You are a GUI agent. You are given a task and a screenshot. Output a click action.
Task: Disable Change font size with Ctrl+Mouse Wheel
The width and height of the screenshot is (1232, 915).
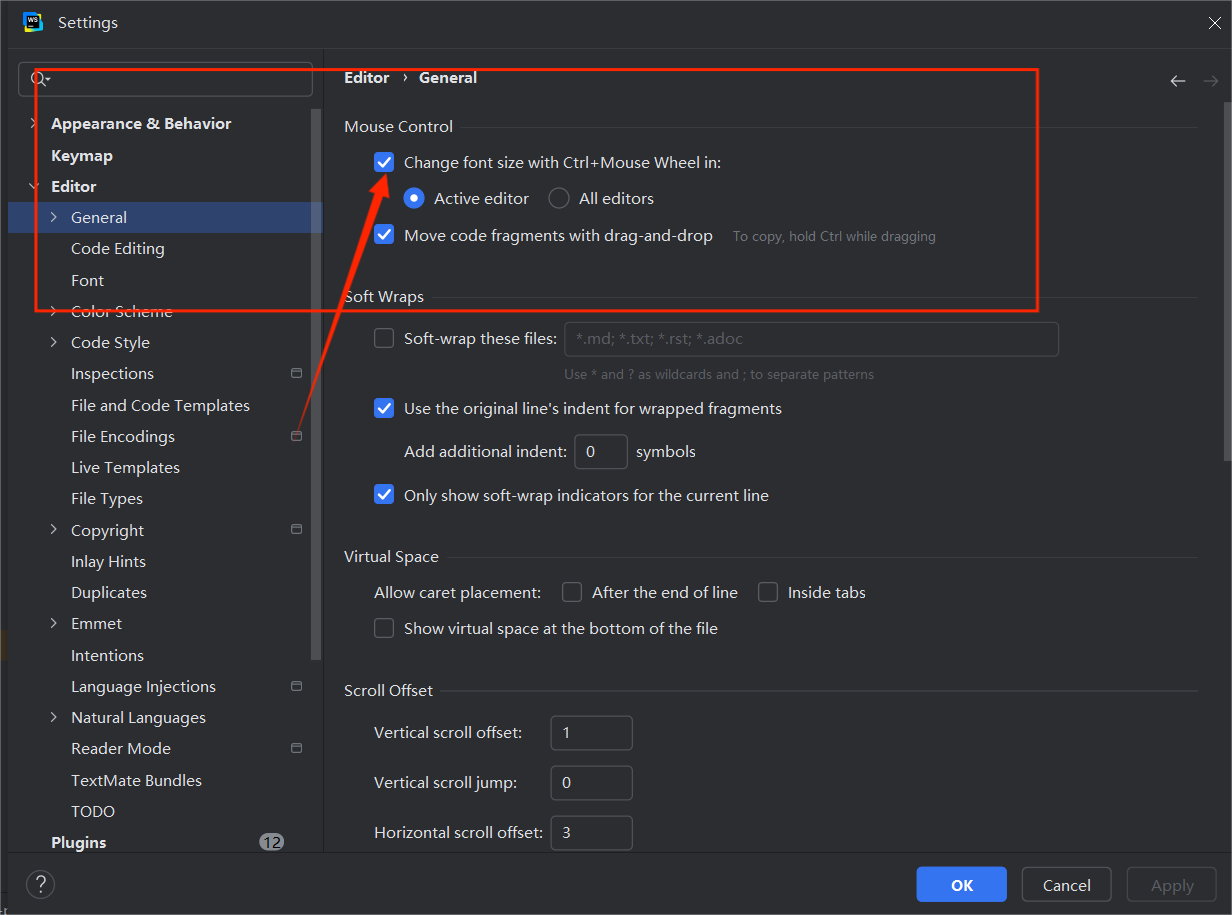[384, 162]
